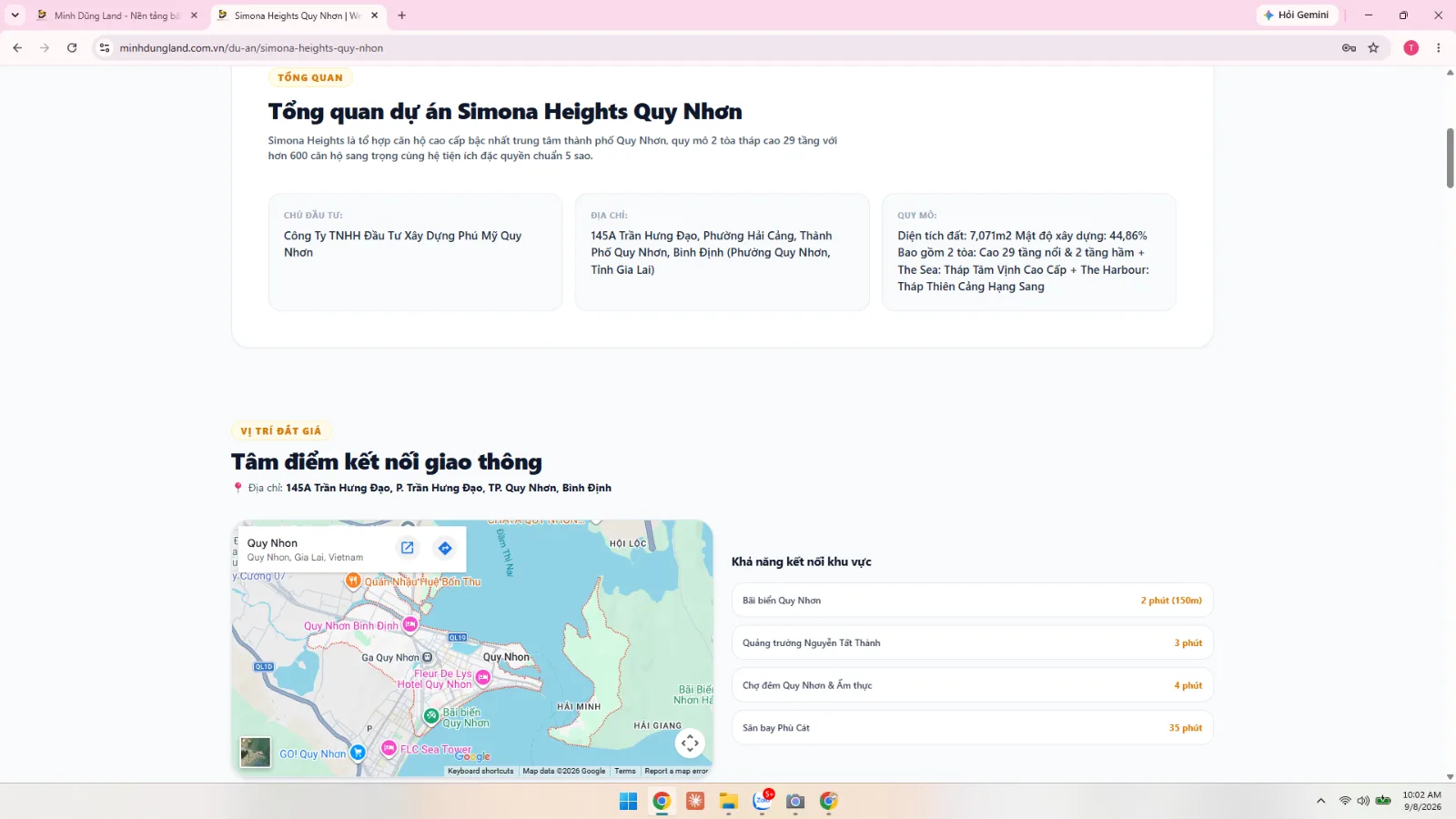
Task: Select the Chợ đêm Quy Nhơn & Ẩm thực row
Action: (x=972, y=685)
